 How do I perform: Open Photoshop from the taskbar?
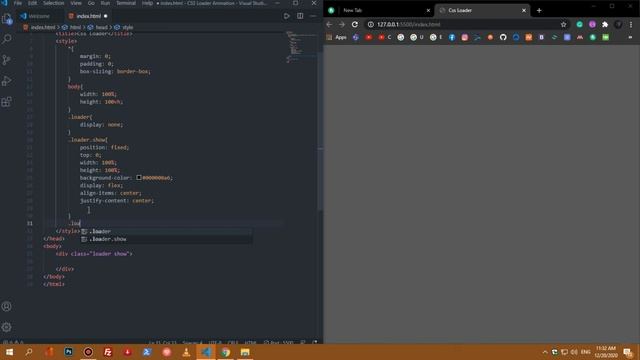69,352
